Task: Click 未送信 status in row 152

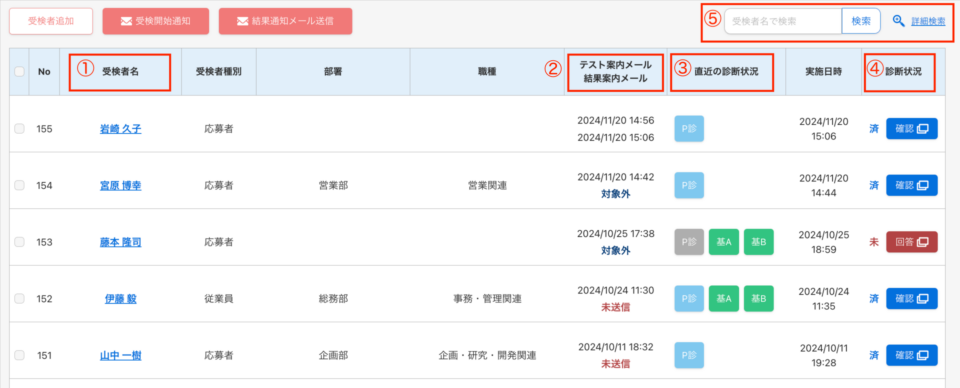Action: [x=615, y=307]
